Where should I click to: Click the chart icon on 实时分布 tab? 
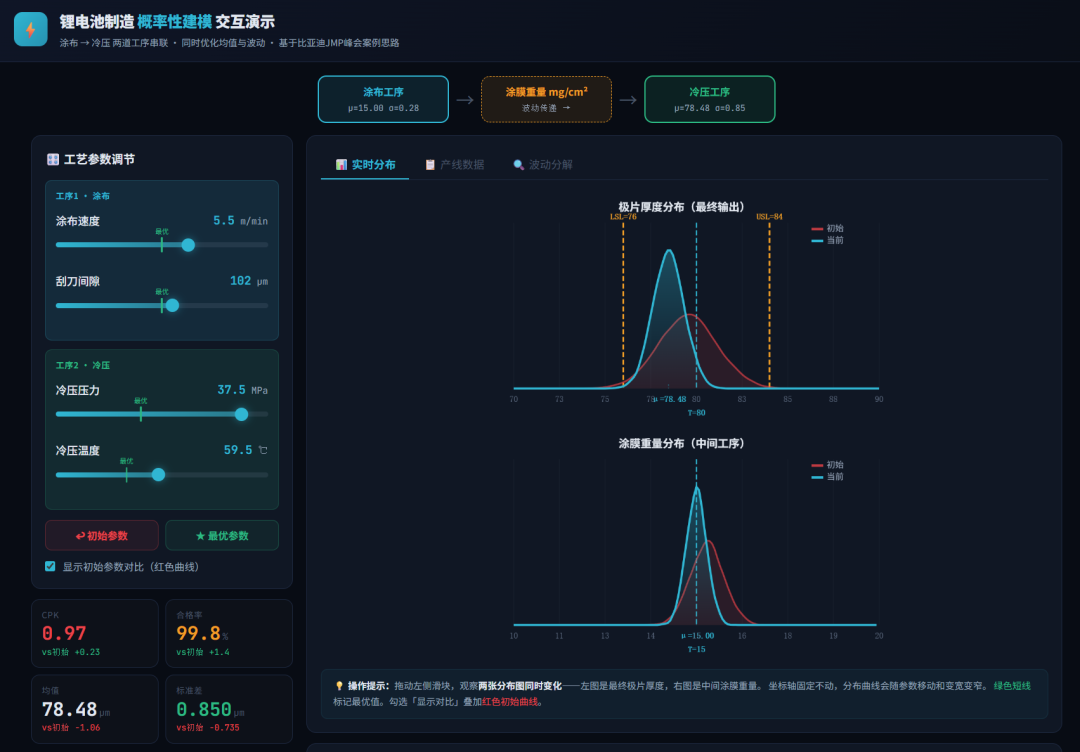(341, 165)
